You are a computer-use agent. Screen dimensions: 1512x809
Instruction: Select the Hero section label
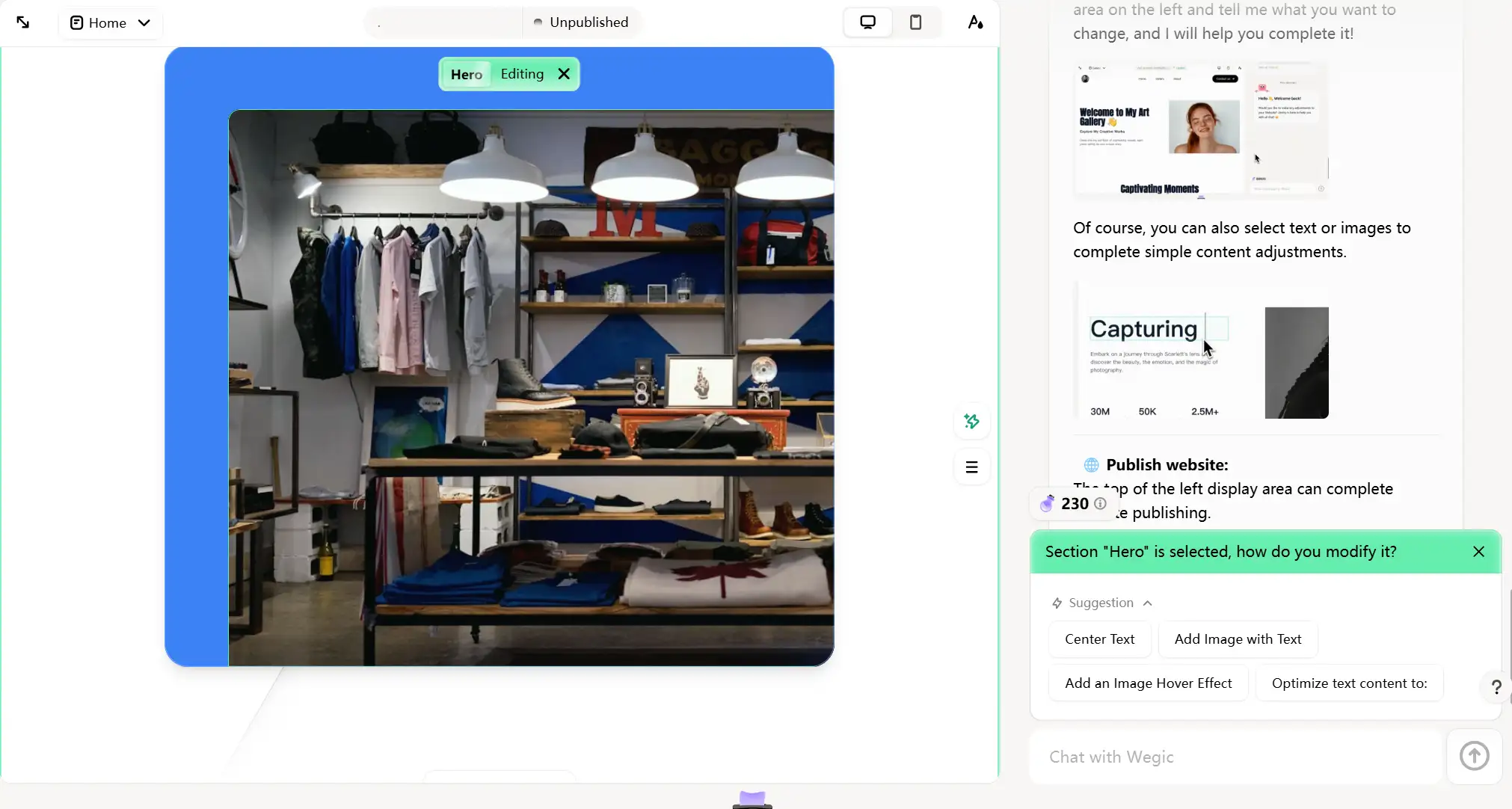(467, 74)
